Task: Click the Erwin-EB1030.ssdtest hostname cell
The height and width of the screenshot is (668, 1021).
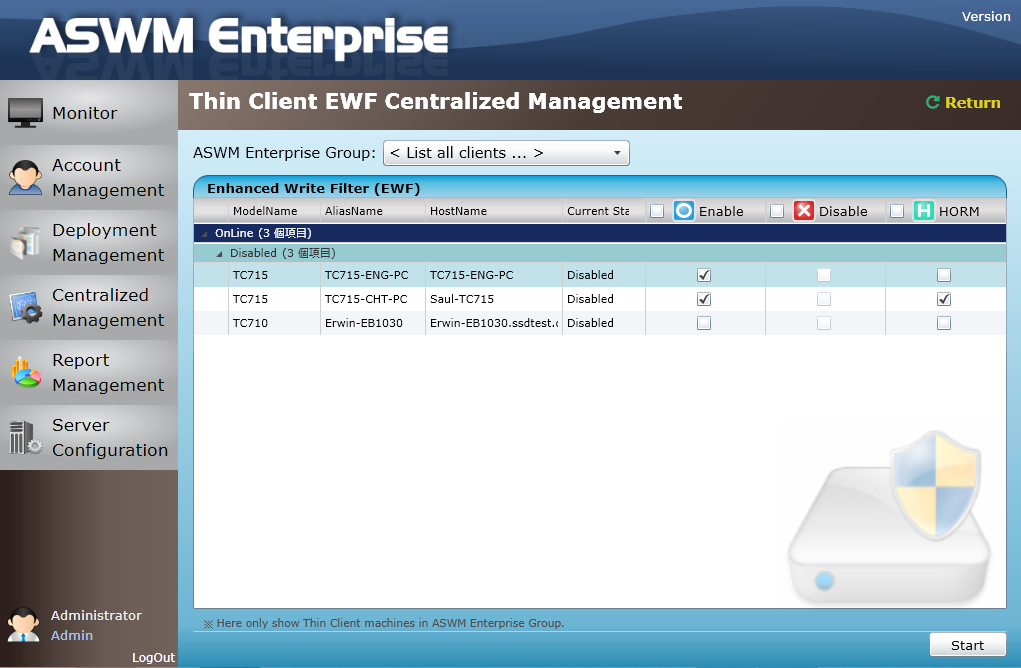Action: [x=494, y=323]
